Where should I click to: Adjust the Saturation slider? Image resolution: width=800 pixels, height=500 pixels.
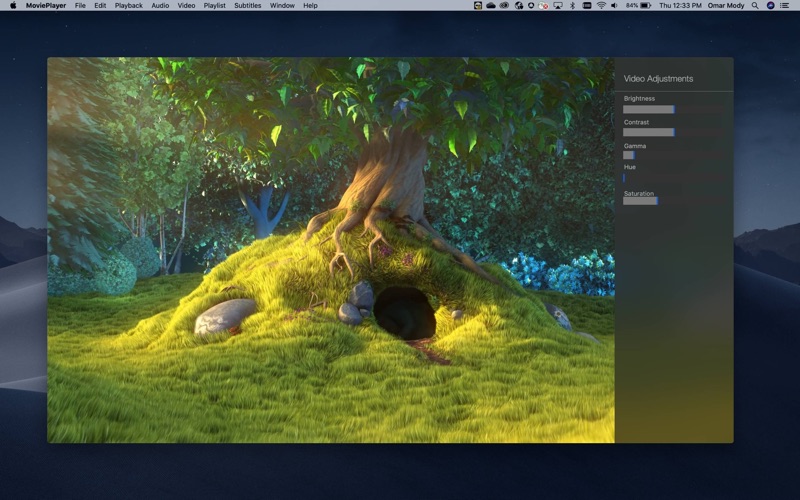point(673,201)
